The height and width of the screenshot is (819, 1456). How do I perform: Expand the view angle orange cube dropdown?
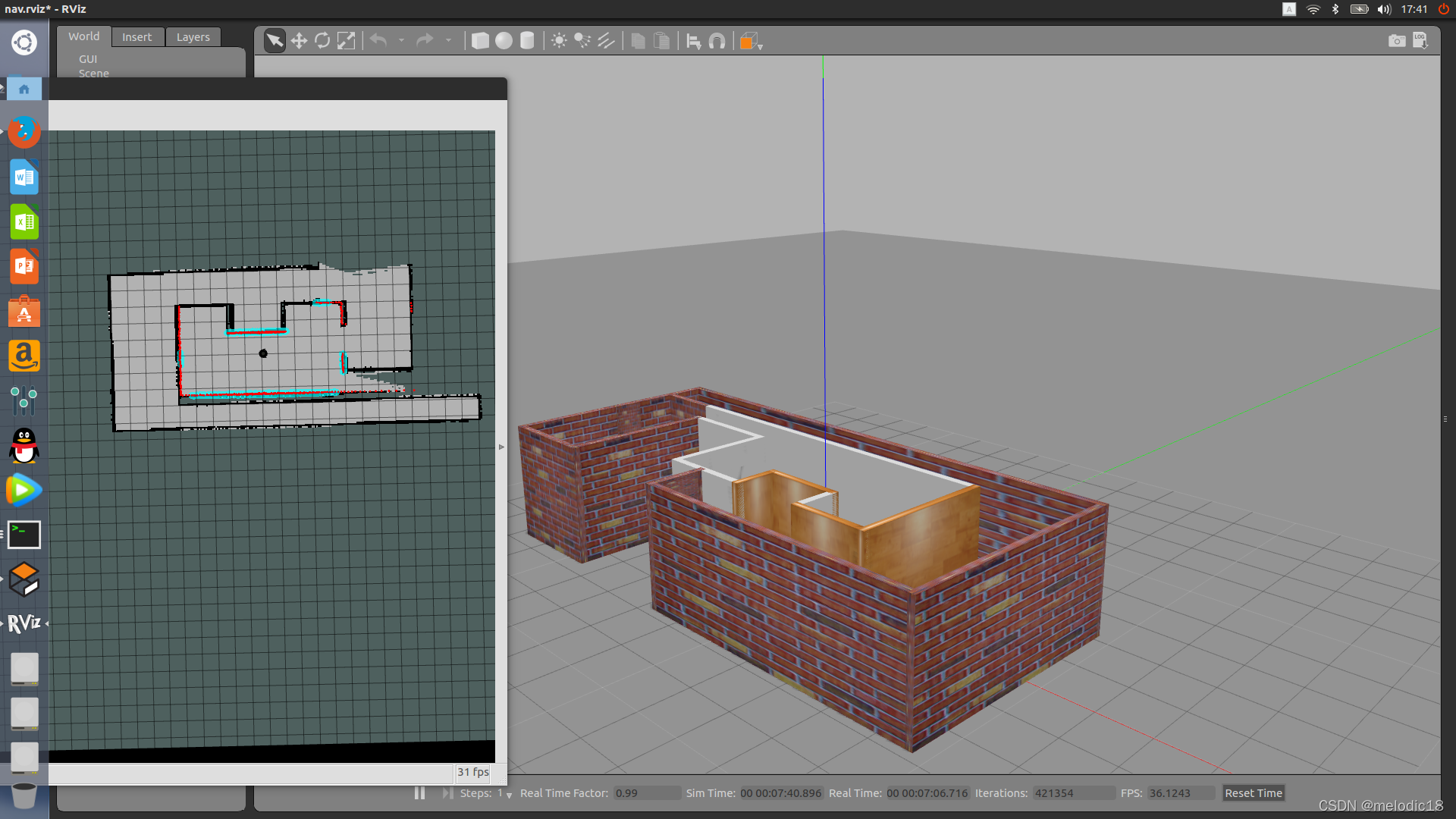click(x=760, y=45)
